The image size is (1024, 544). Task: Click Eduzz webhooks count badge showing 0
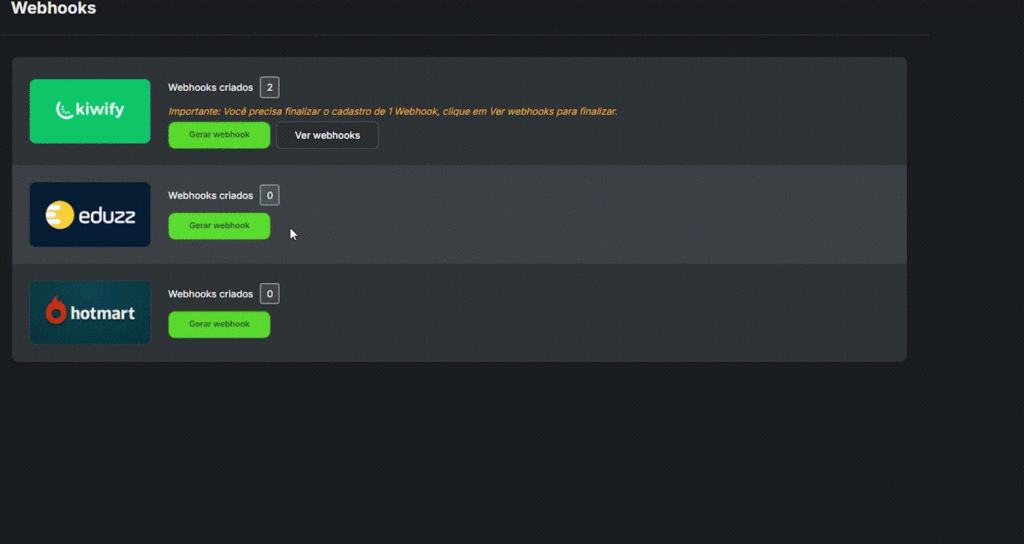click(269, 195)
